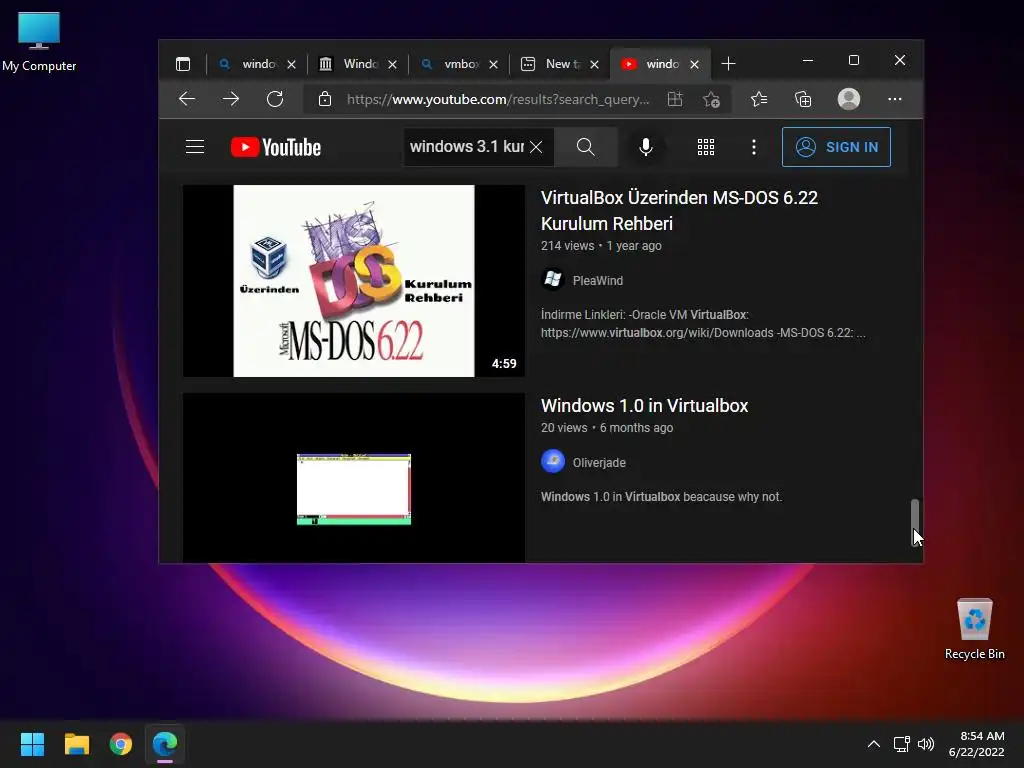
Task: Search with your voice microphone
Action: tap(646, 147)
